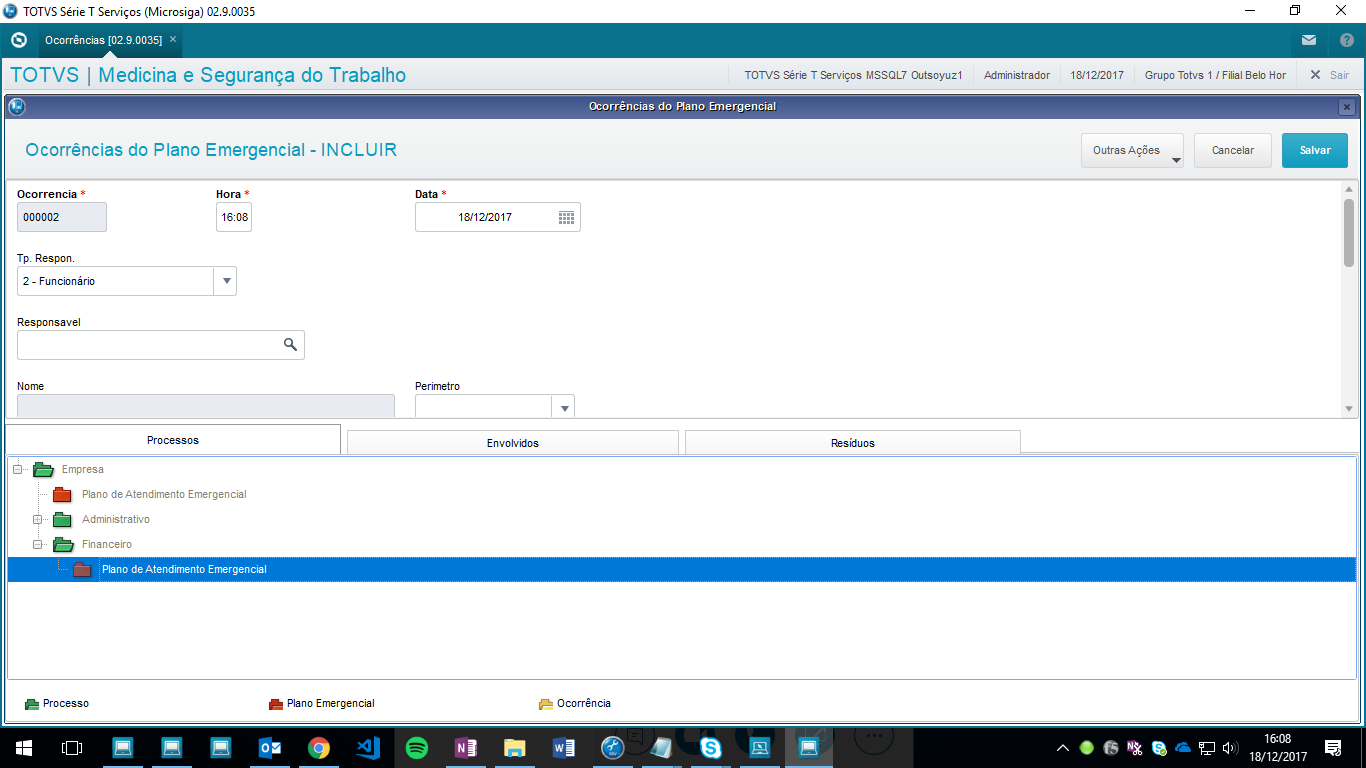Image resolution: width=1366 pixels, height=768 pixels.
Task: Switch to the Processos tab
Action: (x=173, y=440)
